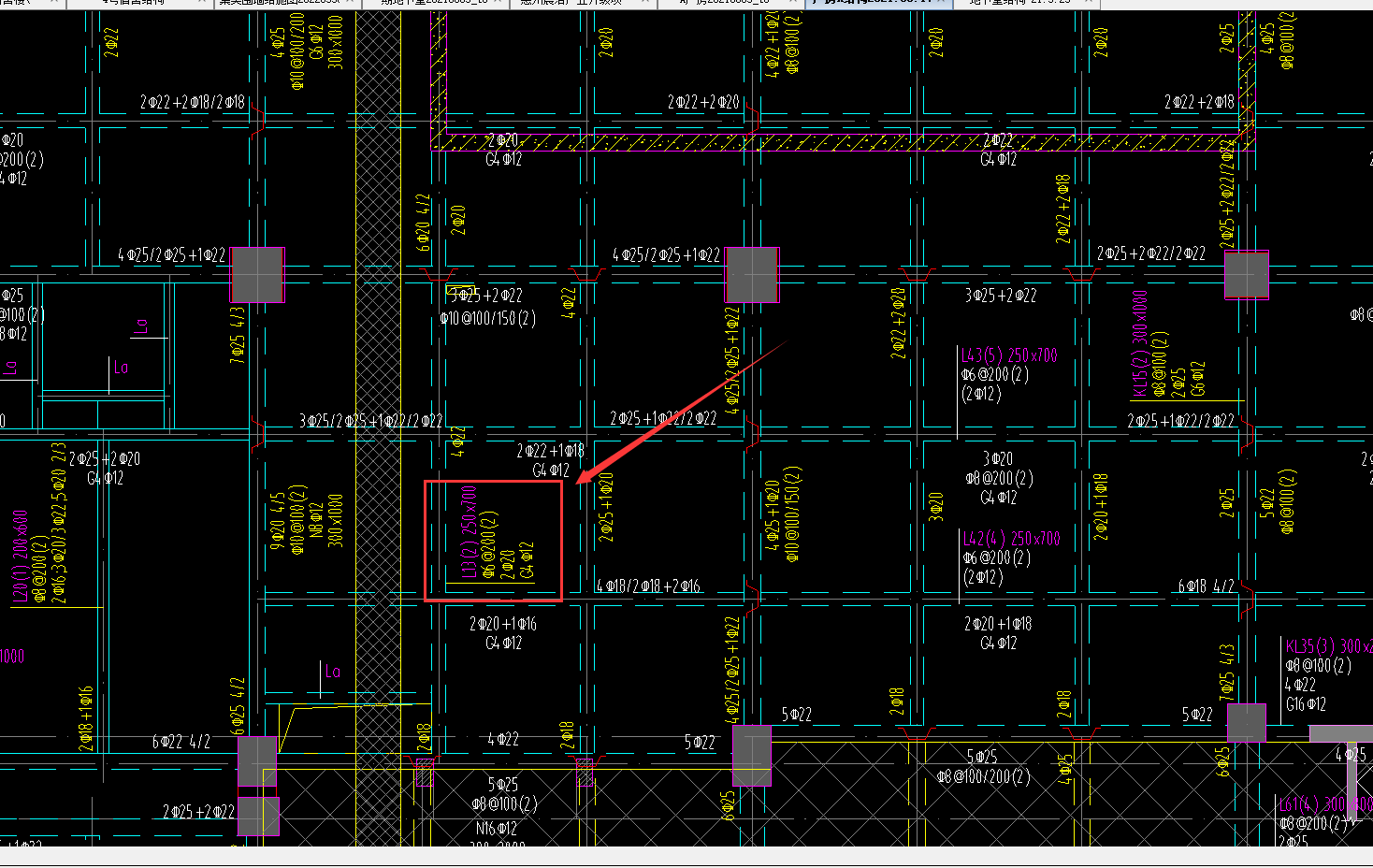The height and width of the screenshot is (868, 1373).
Task: Click the horizontal 2Φ22+2Φ20 rebar text
Action: pos(703,102)
